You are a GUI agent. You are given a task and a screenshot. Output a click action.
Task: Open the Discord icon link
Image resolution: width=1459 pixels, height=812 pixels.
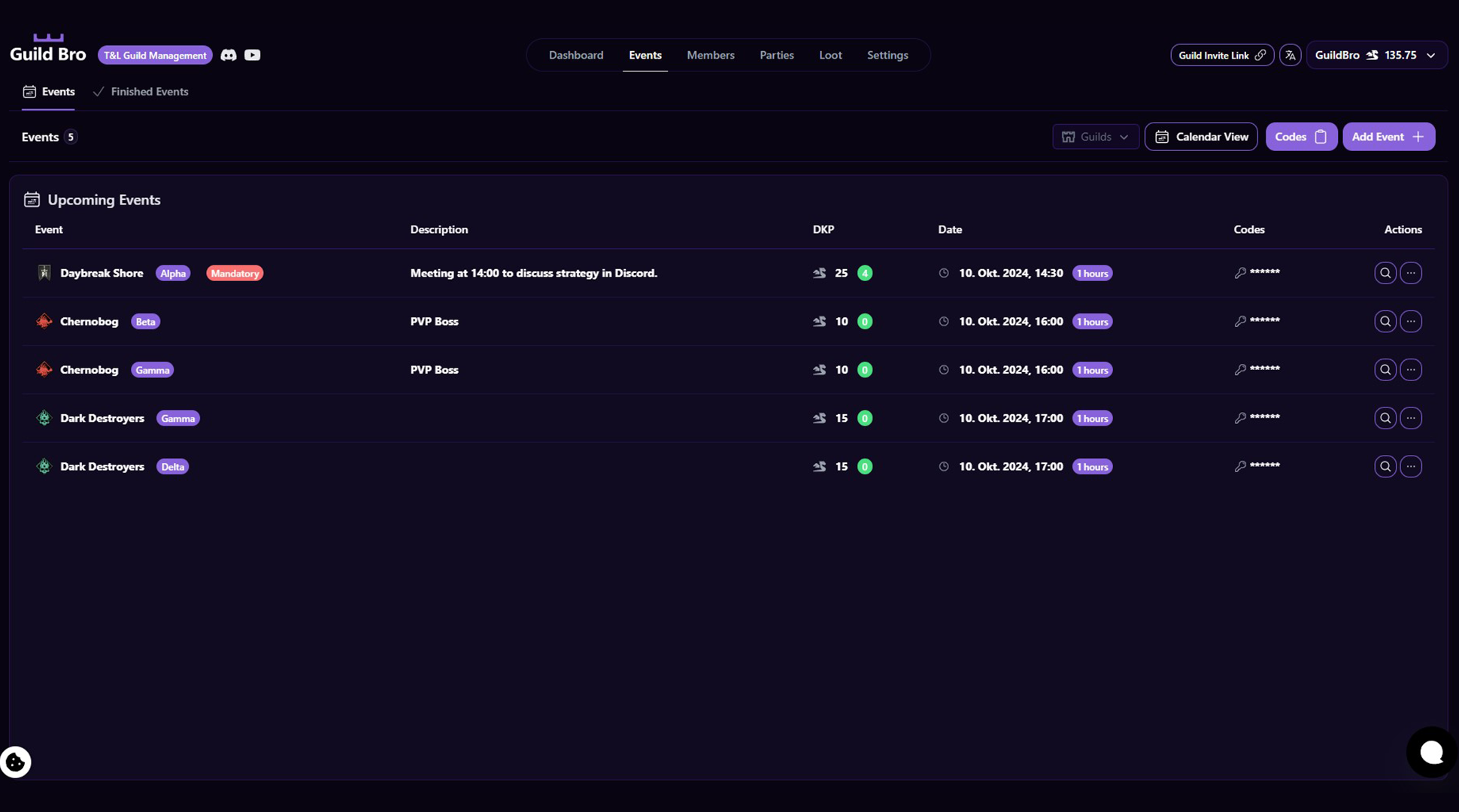(229, 55)
